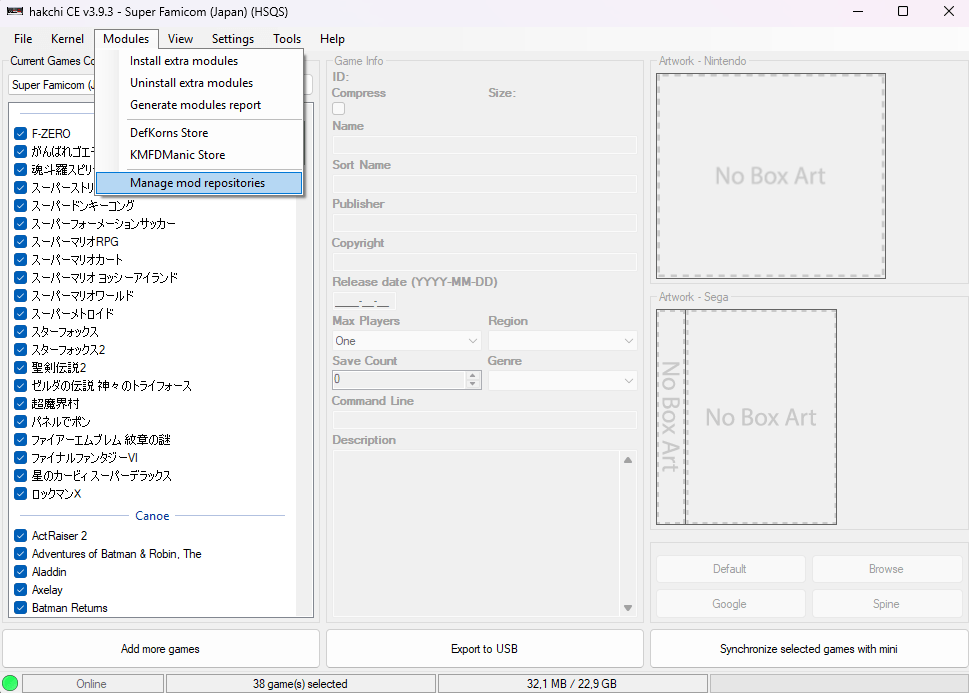Click the Release date field
The height and width of the screenshot is (693, 969).
pyautogui.click(x=363, y=301)
